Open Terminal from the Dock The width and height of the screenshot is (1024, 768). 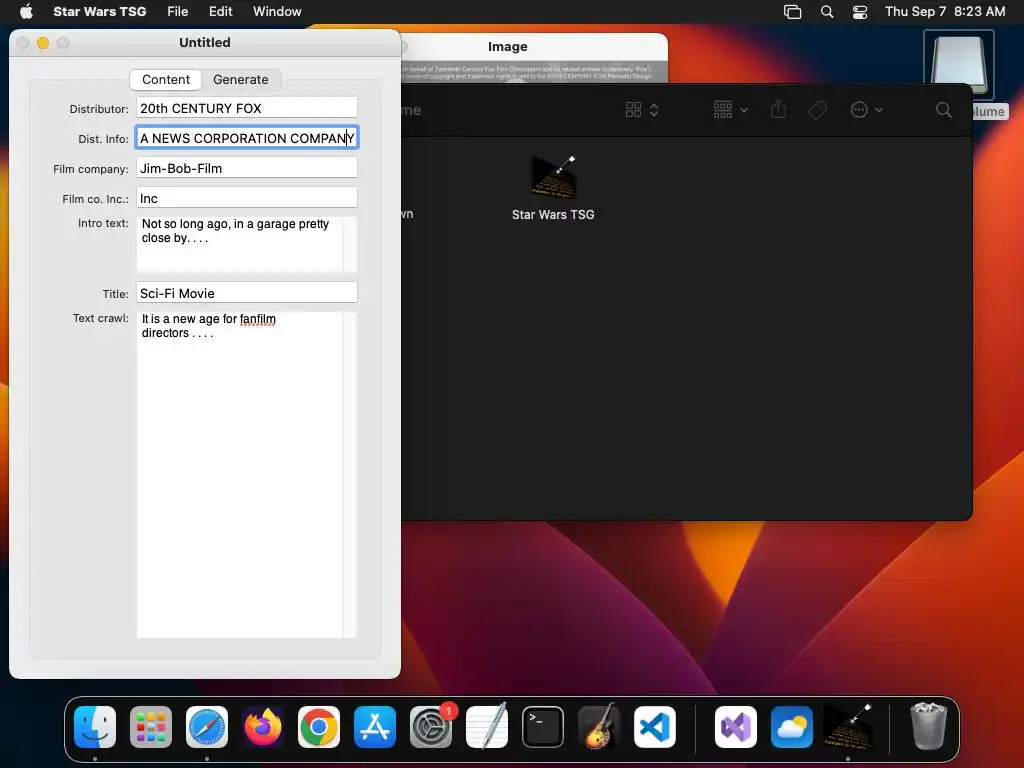pos(543,727)
